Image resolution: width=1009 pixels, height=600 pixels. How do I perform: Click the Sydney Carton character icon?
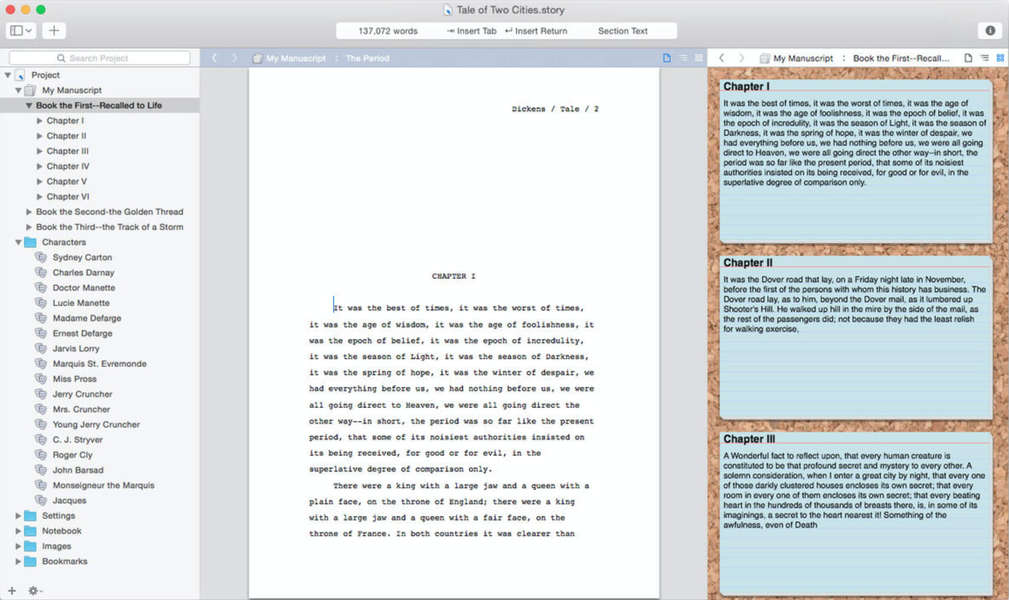(41, 257)
